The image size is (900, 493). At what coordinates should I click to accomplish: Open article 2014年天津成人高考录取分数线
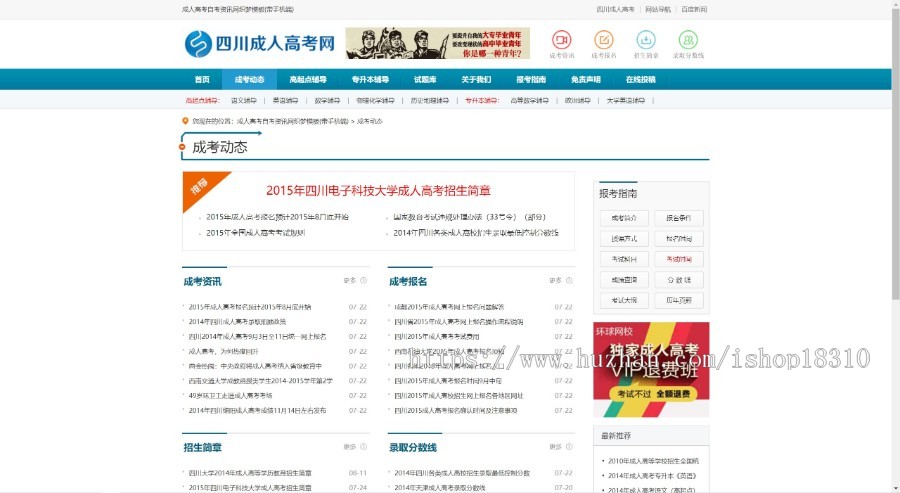440,488
